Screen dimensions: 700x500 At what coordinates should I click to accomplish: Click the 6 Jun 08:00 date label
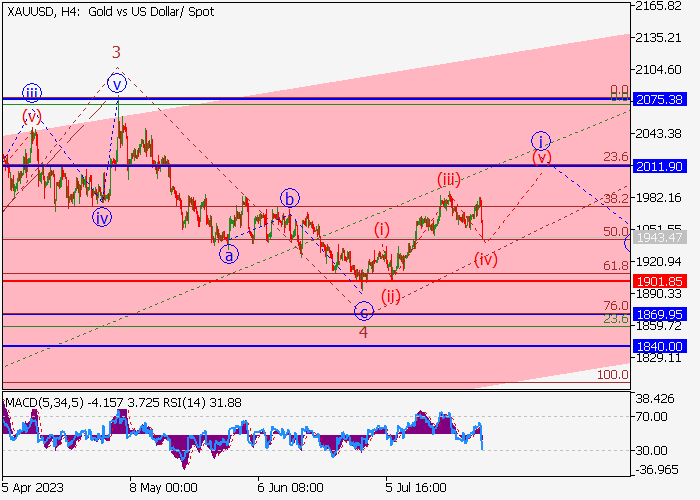[x=291, y=488]
